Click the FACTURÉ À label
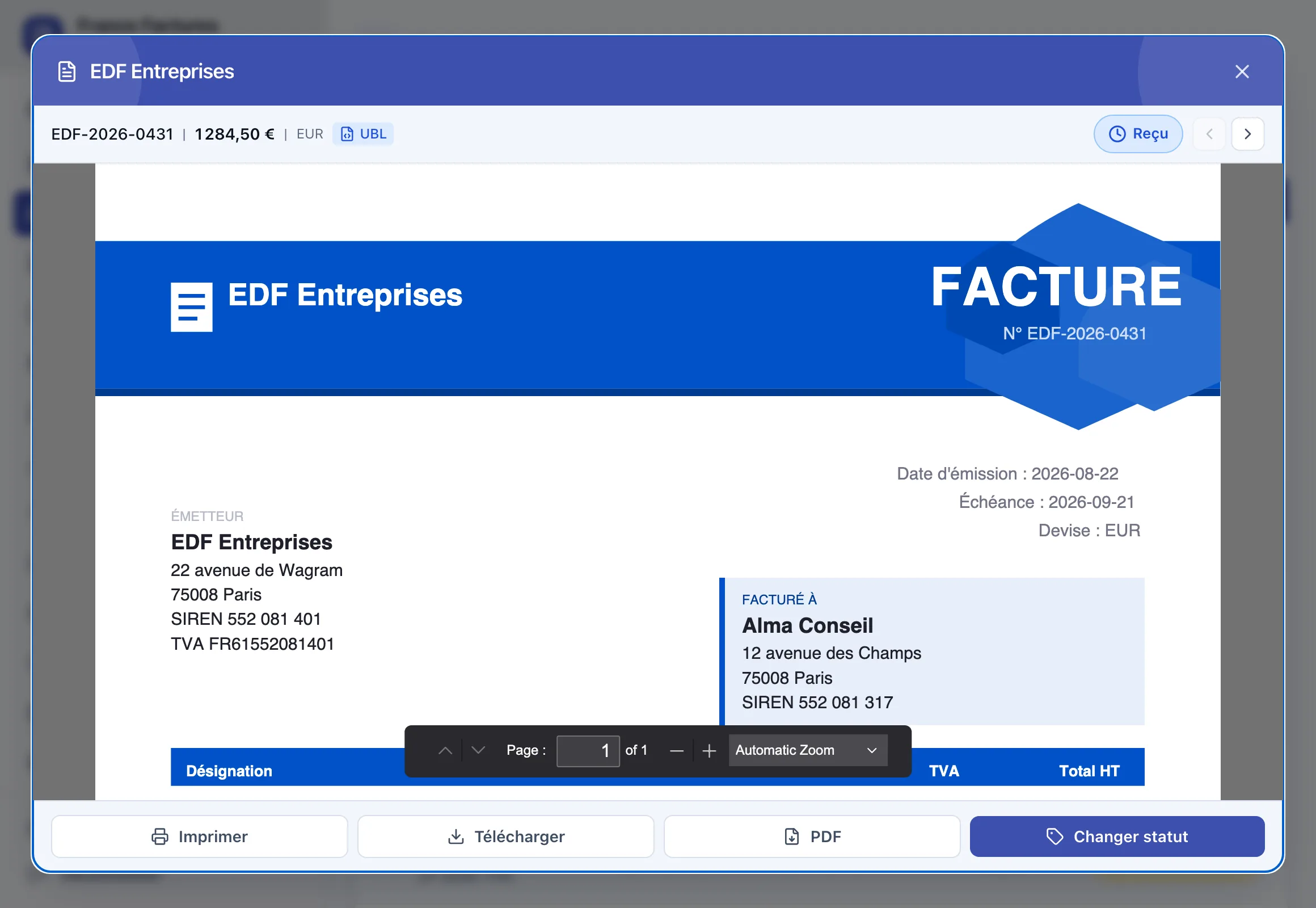 point(779,600)
